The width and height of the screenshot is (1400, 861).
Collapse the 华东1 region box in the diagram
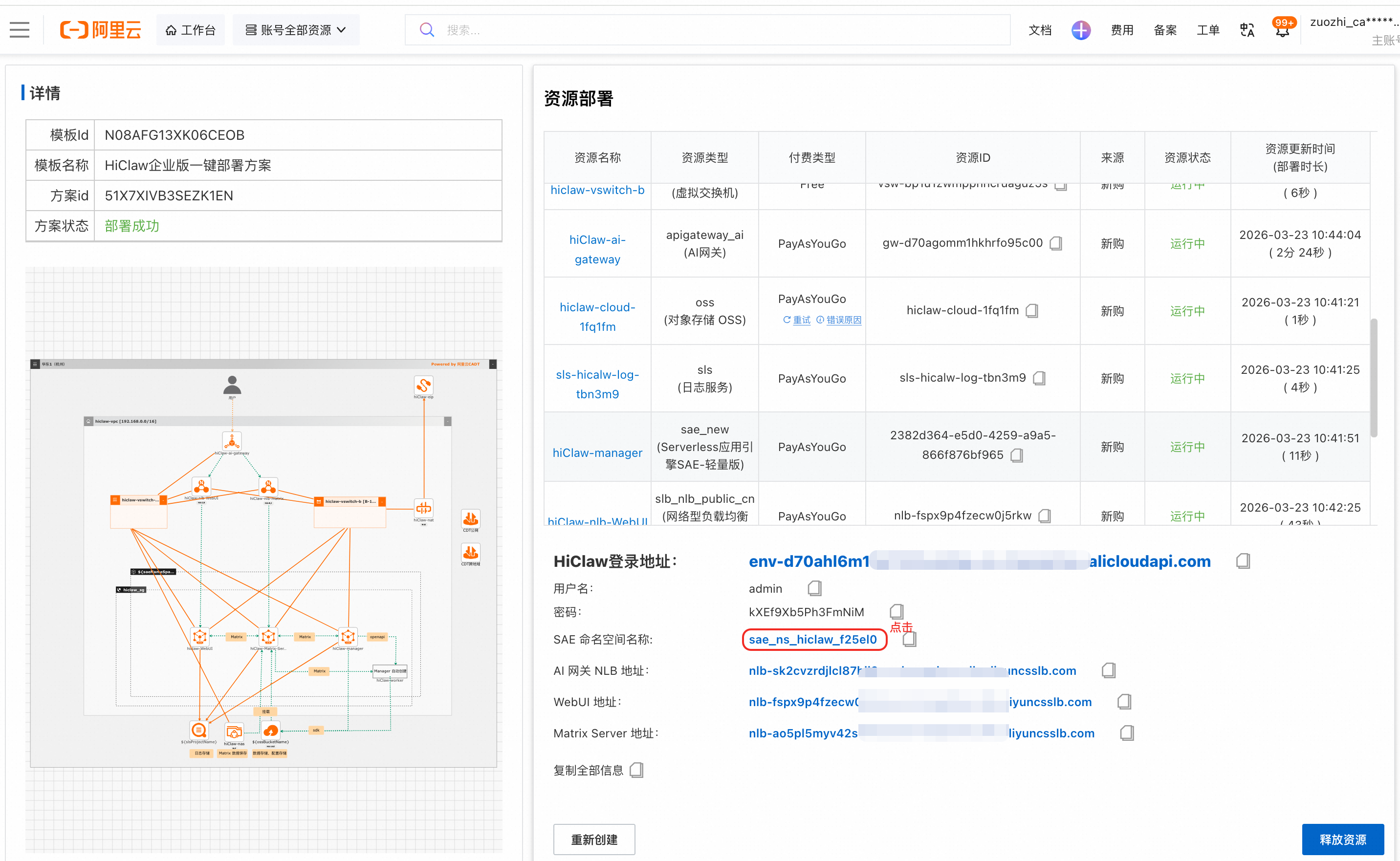point(493,364)
